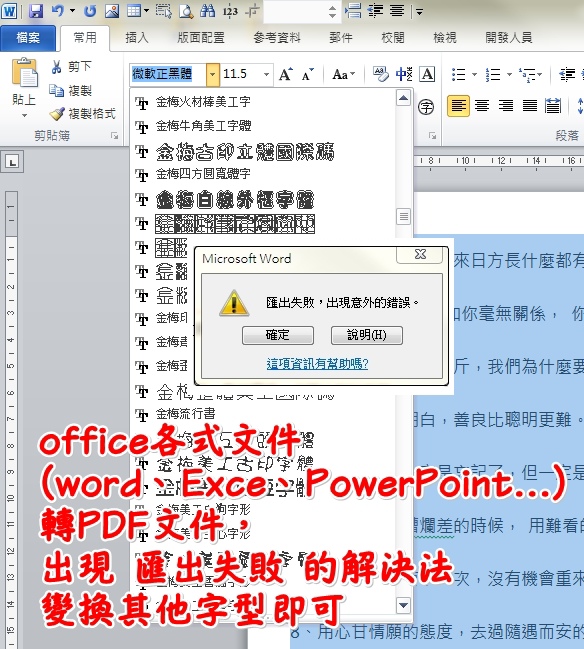Select font 金梅牛角美工字體
584x649 pixels.
pos(203,125)
